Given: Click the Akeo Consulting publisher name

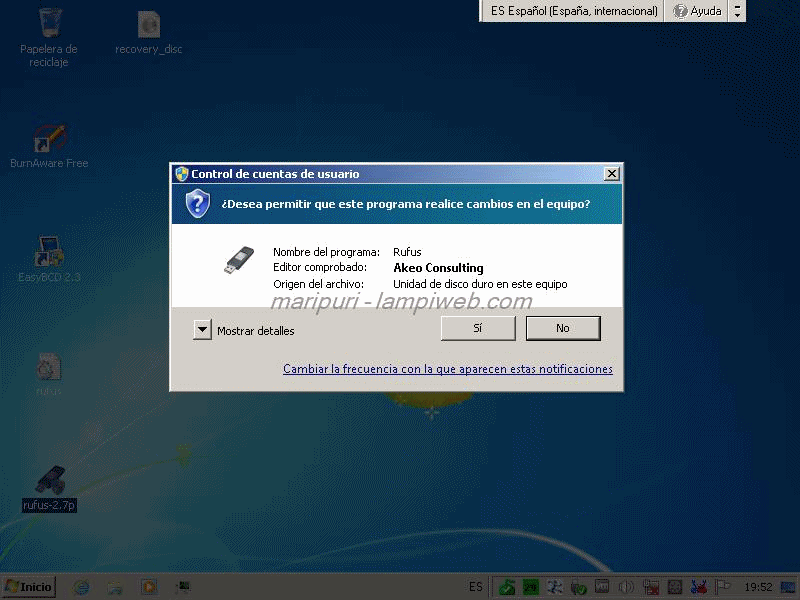Looking at the screenshot, I should 438,268.
